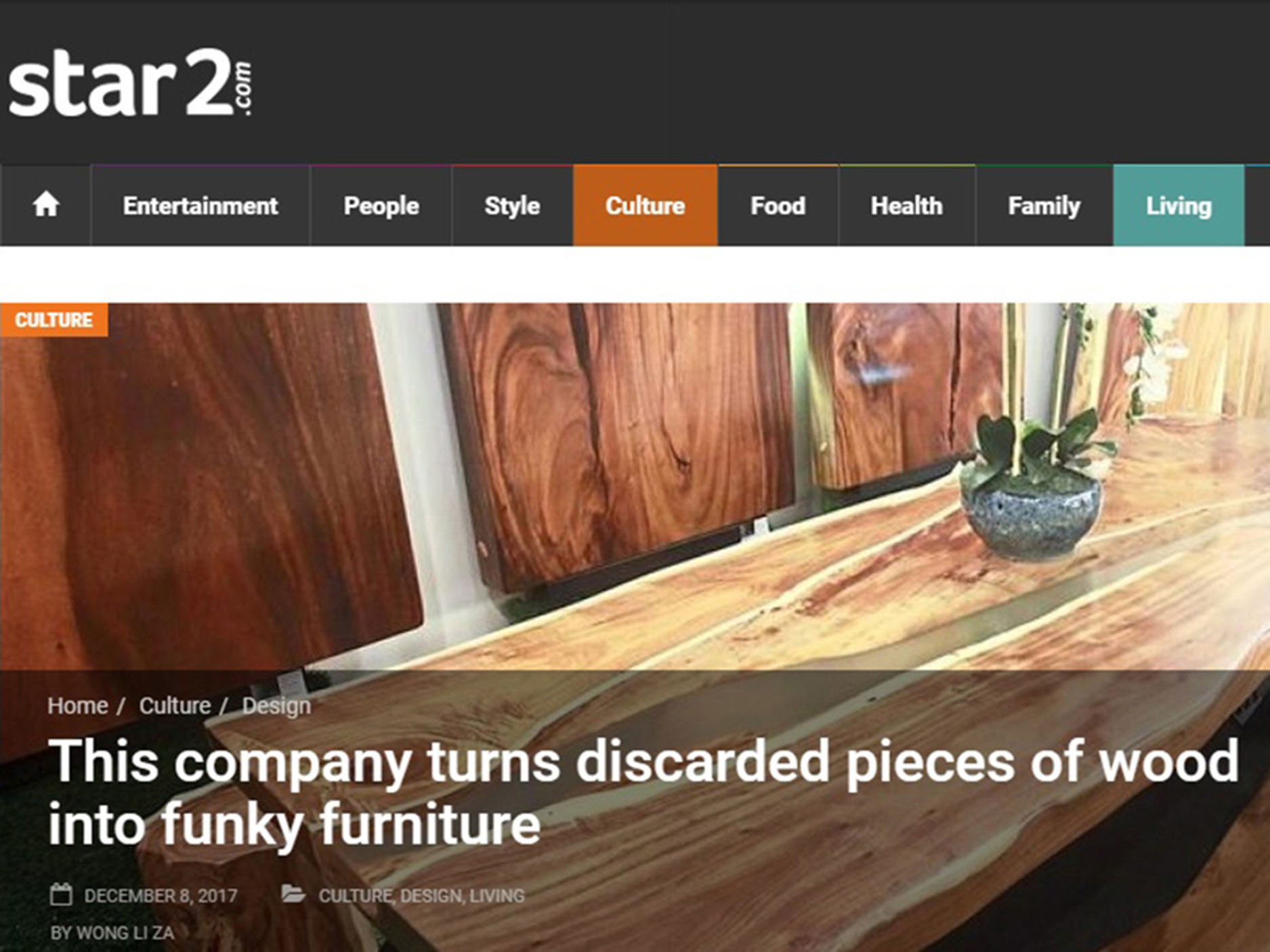Open the Family section
This screenshot has height=952, width=1270.
pyautogui.click(x=1044, y=206)
